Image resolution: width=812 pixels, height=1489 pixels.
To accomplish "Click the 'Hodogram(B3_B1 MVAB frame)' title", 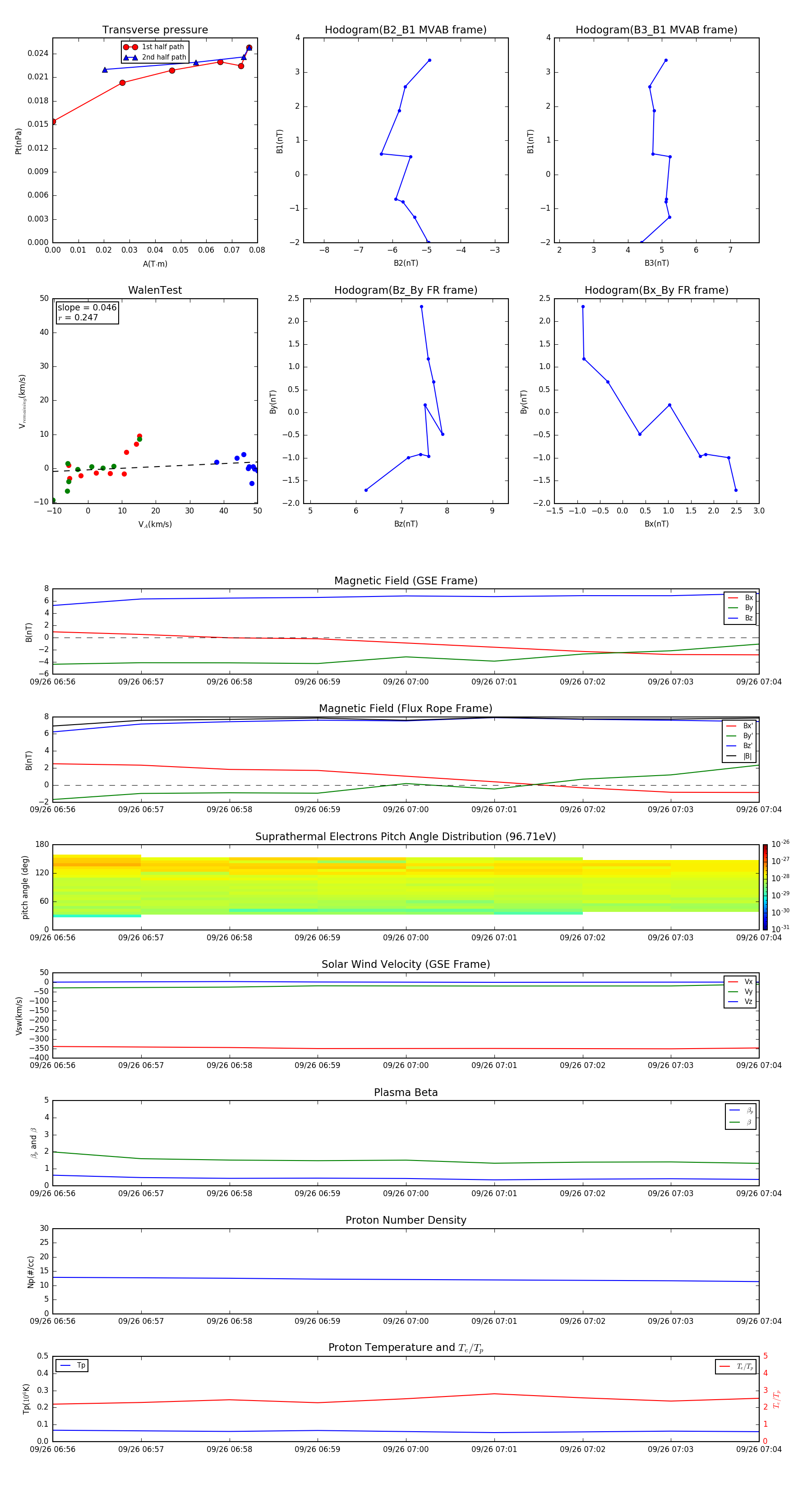I will (656, 30).
